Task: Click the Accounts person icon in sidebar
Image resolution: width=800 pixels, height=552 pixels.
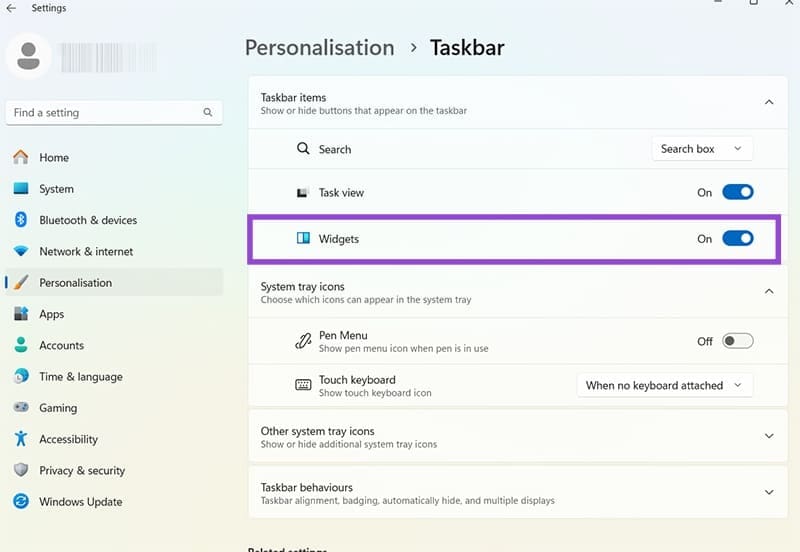Action: (x=21, y=345)
